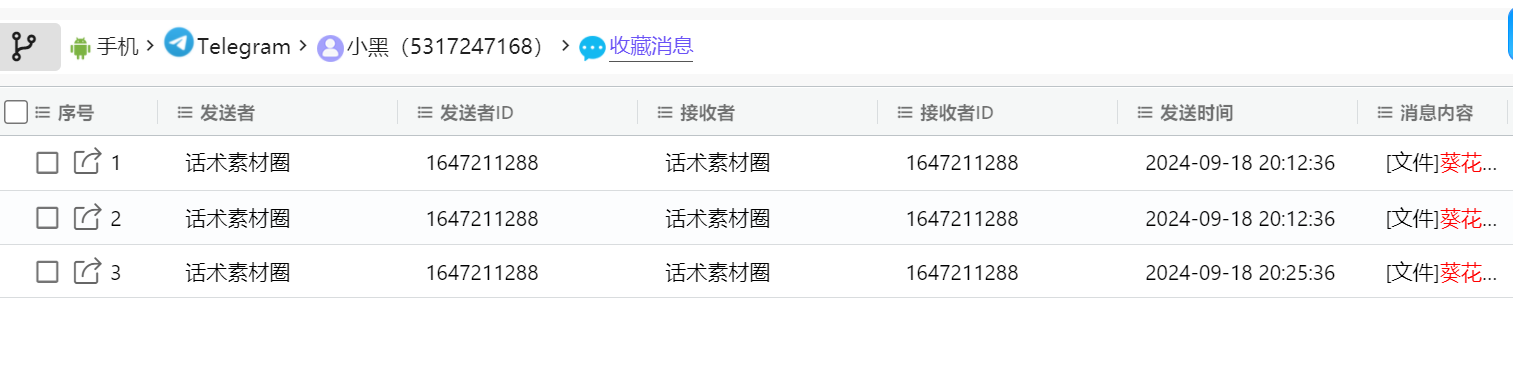Go to the Telegram breadcrumb item
This screenshot has width=1513, height=385.
pos(244,46)
